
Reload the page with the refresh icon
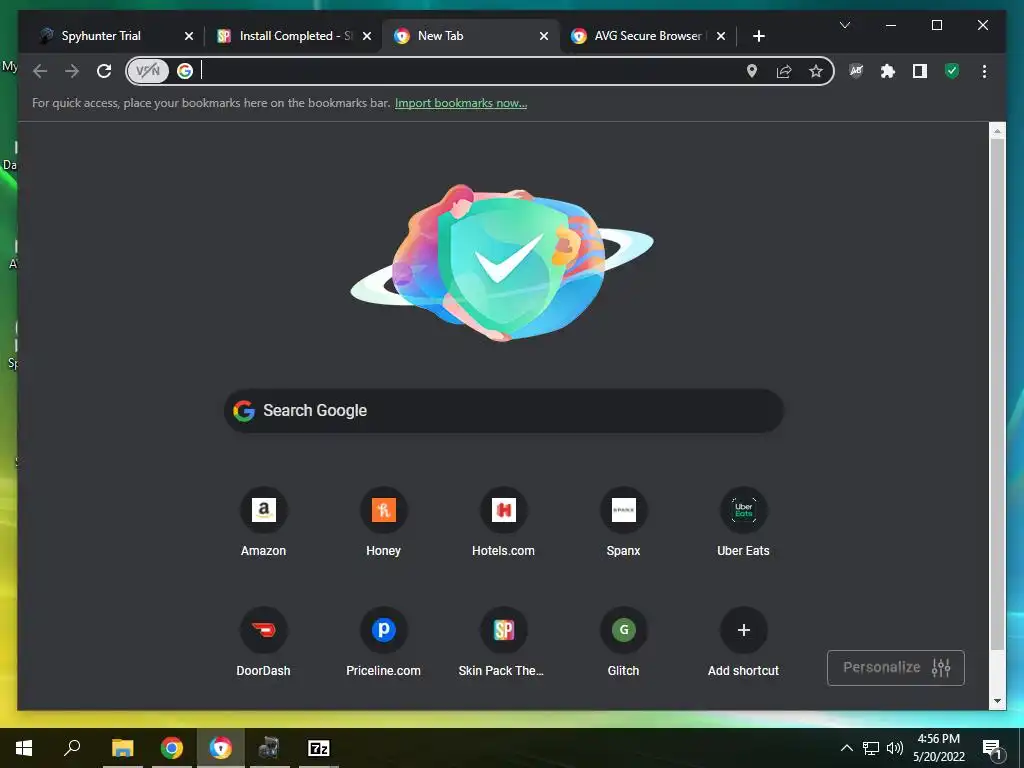point(104,71)
